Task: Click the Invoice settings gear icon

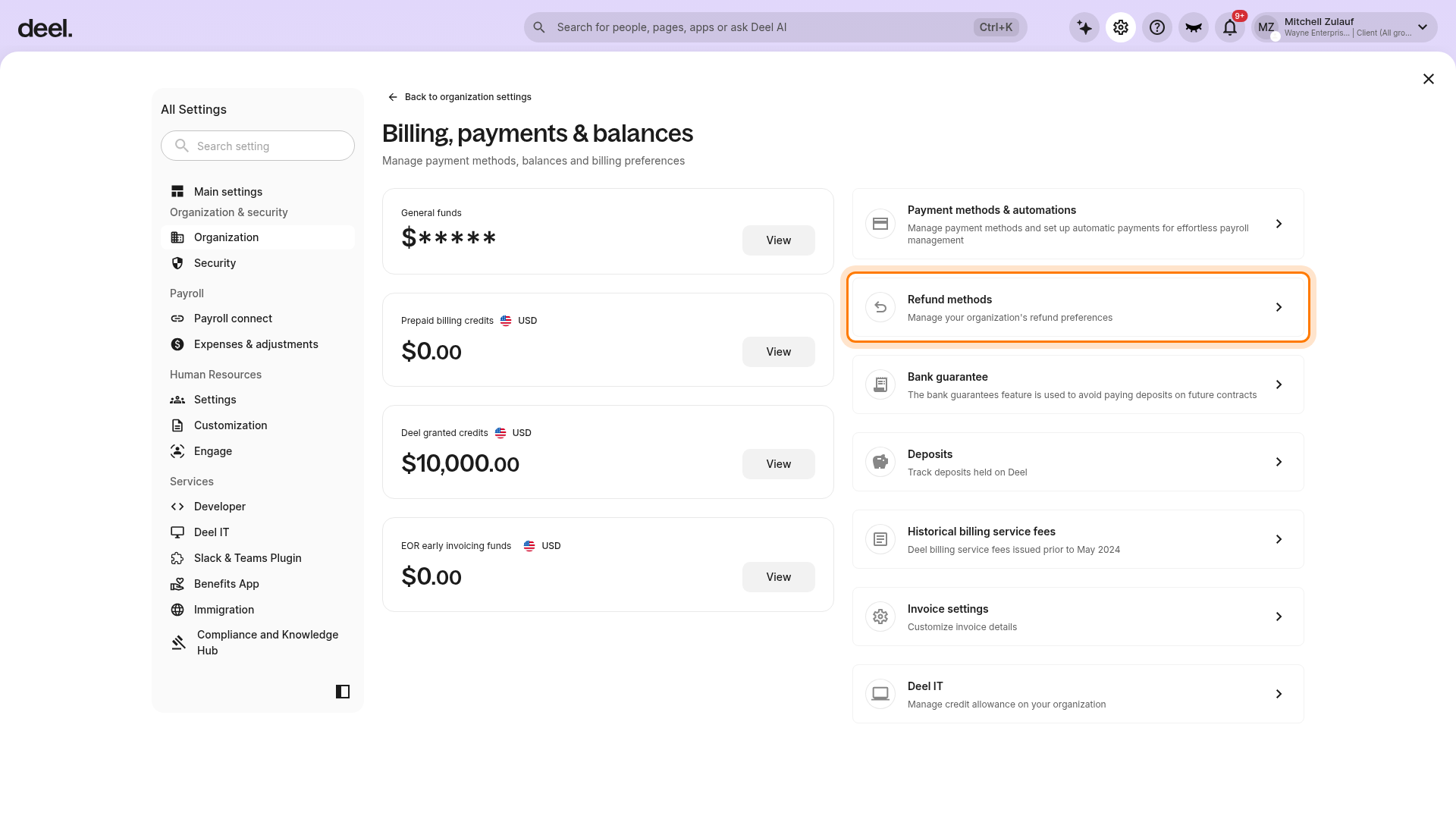Action: (880, 617)
